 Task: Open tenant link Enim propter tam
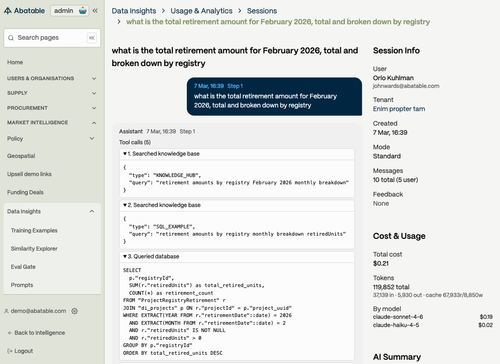pos(399,109)
